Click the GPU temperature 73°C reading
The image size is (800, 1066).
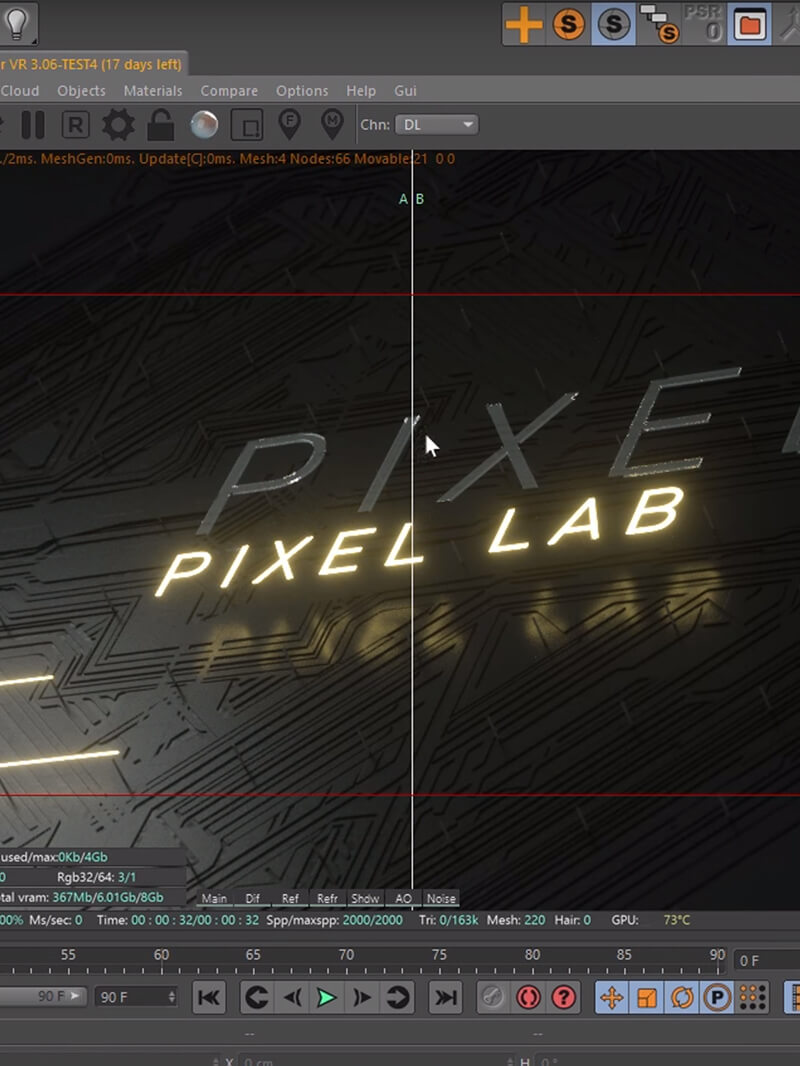pyautogui.click(x=676, y=920)
